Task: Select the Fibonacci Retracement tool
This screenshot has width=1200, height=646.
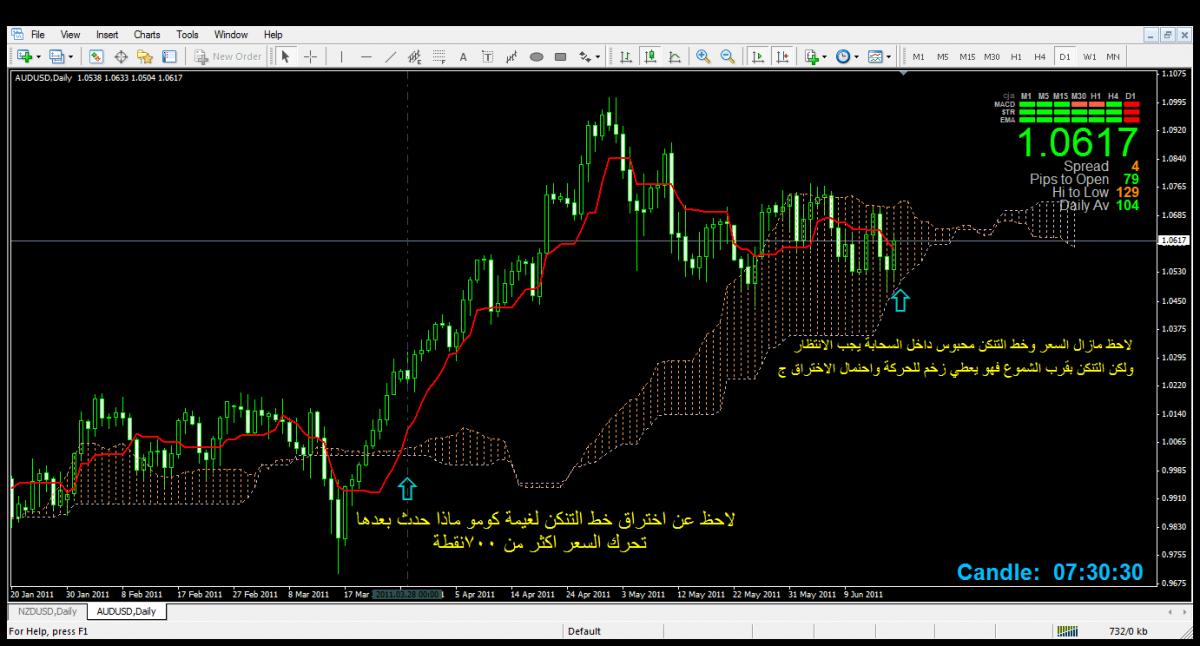Action: click(x=438, y=57)
